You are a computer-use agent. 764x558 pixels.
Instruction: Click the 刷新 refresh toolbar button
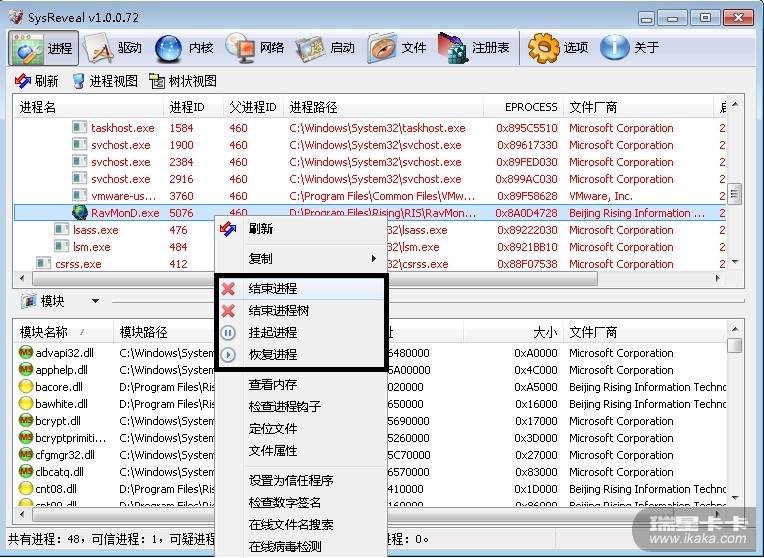point(37,81)
